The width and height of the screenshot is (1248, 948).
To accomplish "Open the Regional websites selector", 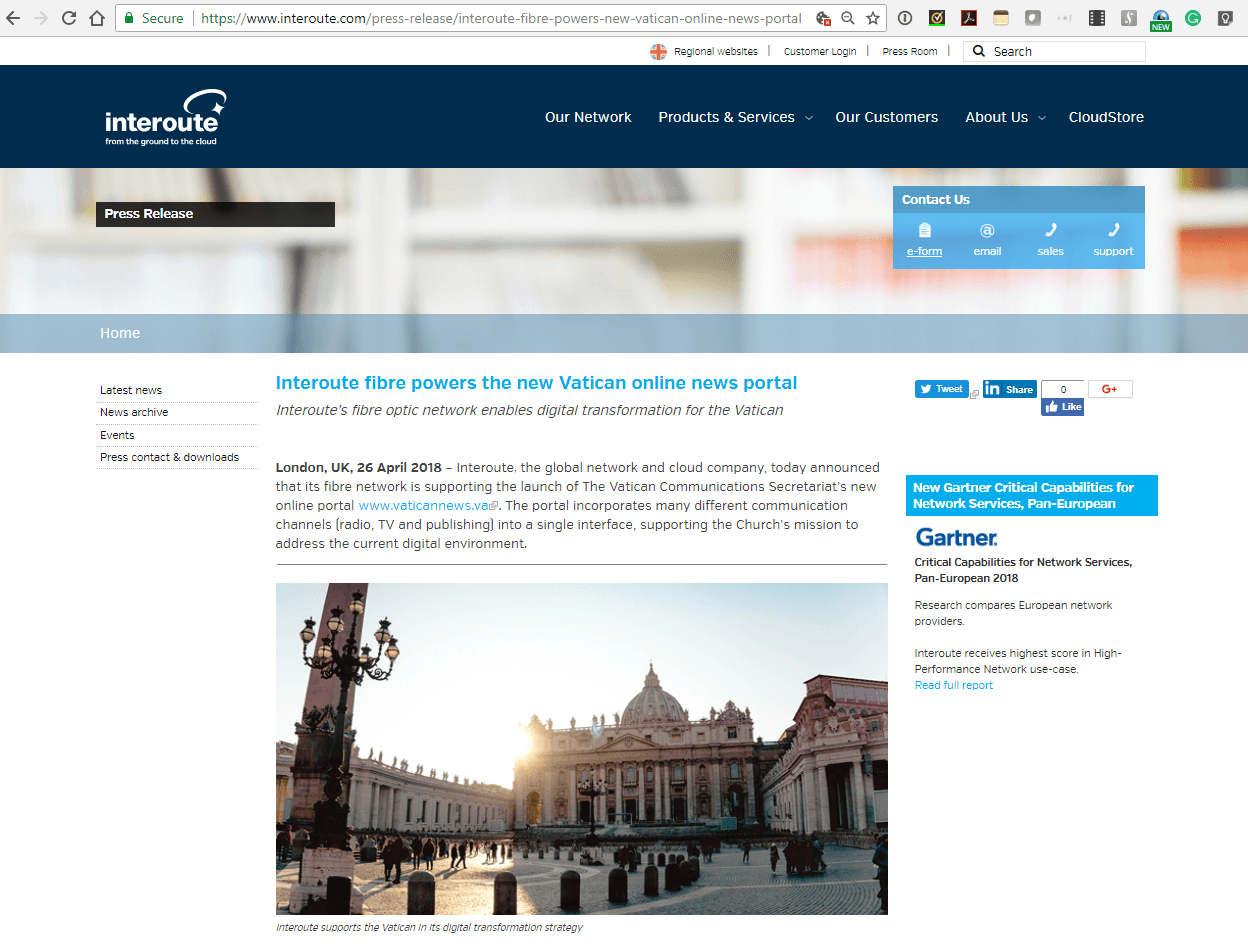I will [x=714, y=51].
